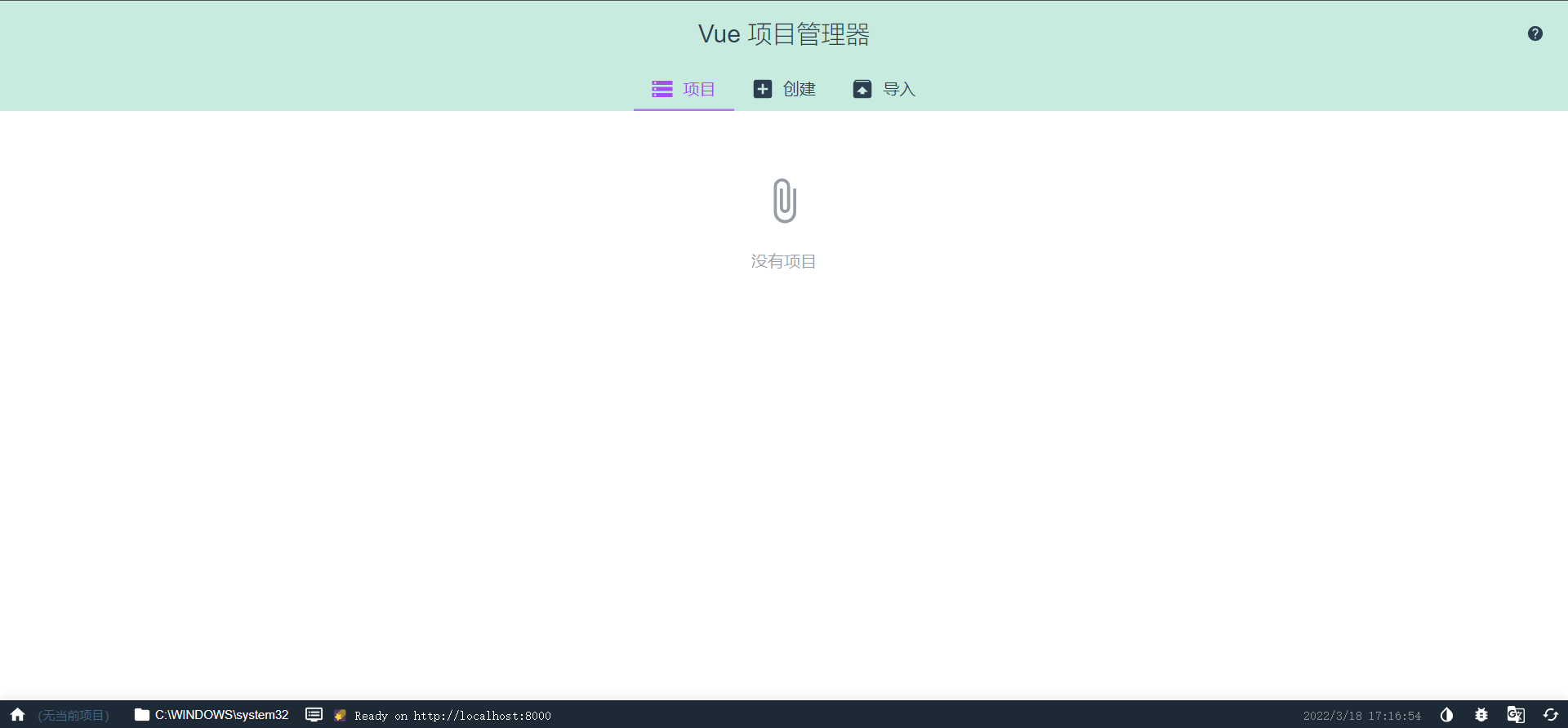Open the translate language icon
1568x728 pixels.
point(1516,715)
